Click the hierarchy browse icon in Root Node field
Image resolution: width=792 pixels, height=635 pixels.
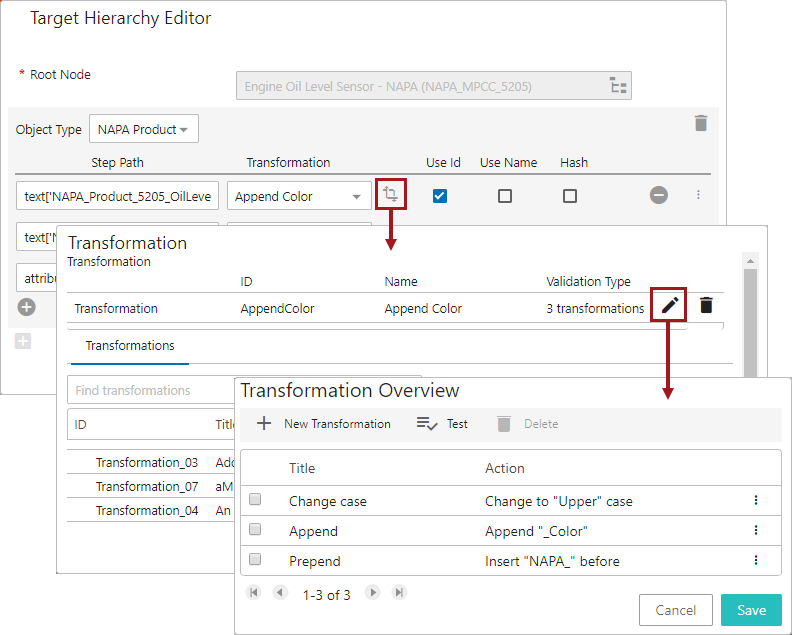[618, 86]
